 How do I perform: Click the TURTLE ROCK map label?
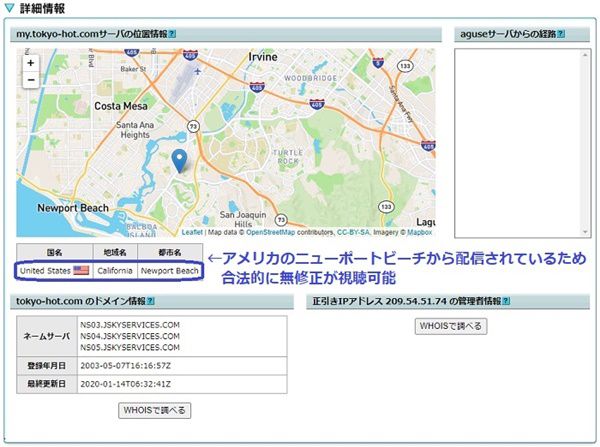[x=288, y=157]
